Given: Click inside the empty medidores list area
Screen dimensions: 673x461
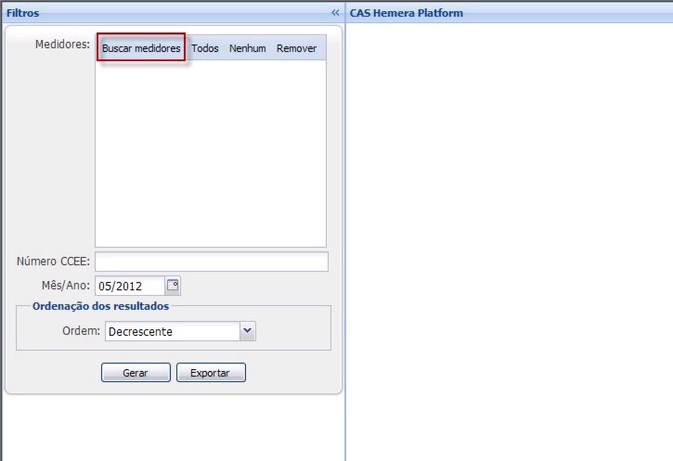Looking at the screenshot, I should [210, 153].
